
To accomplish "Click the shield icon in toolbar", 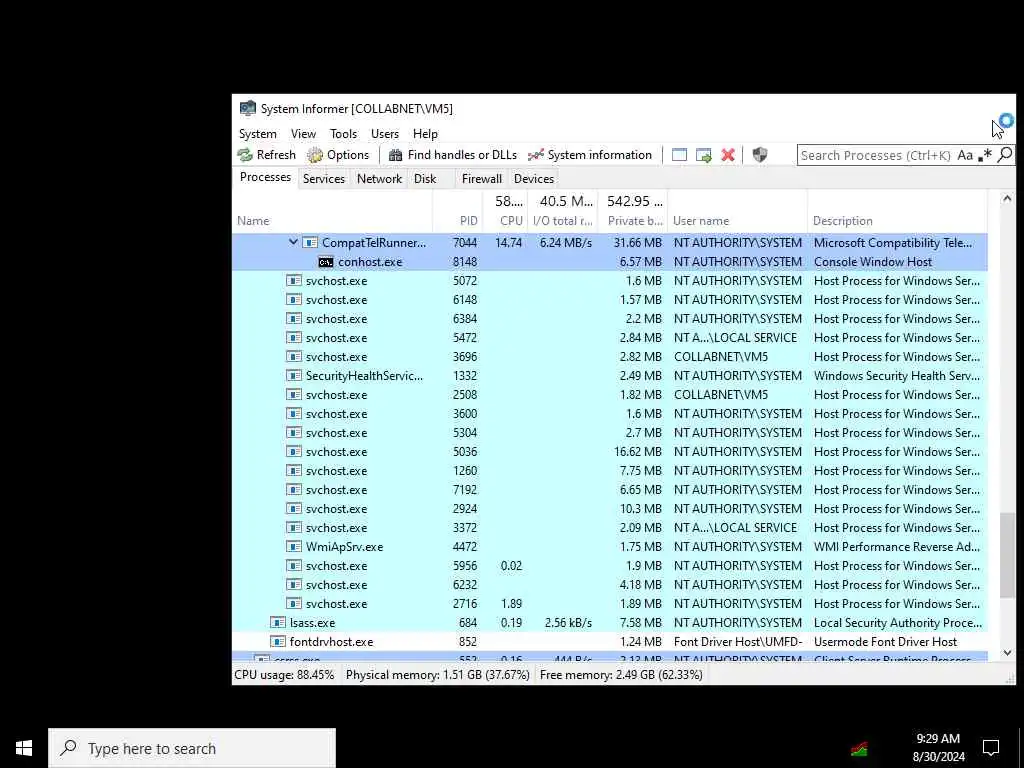I will pyautogui.click(x=760, y=155).
